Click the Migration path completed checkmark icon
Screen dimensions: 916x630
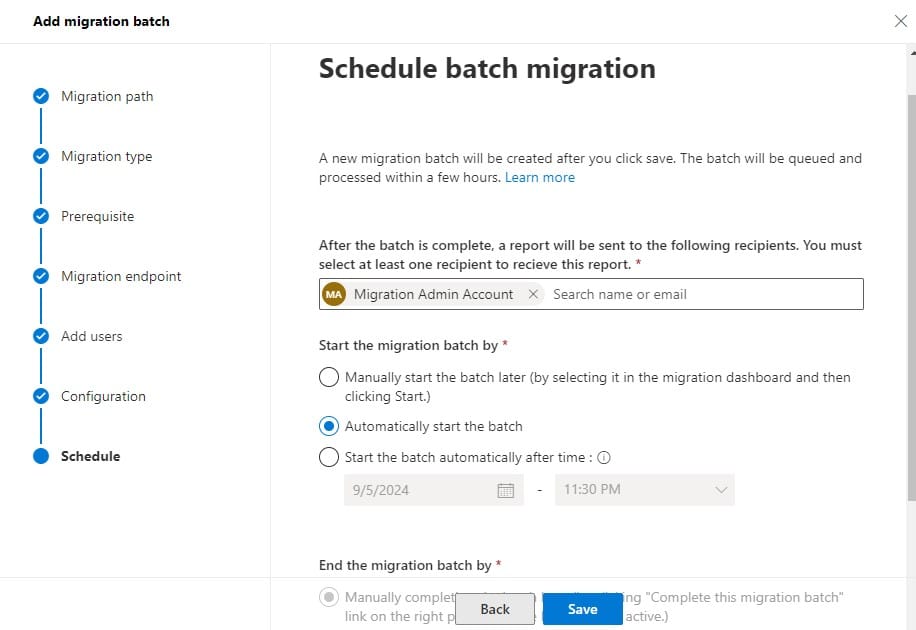pos(40,96)
